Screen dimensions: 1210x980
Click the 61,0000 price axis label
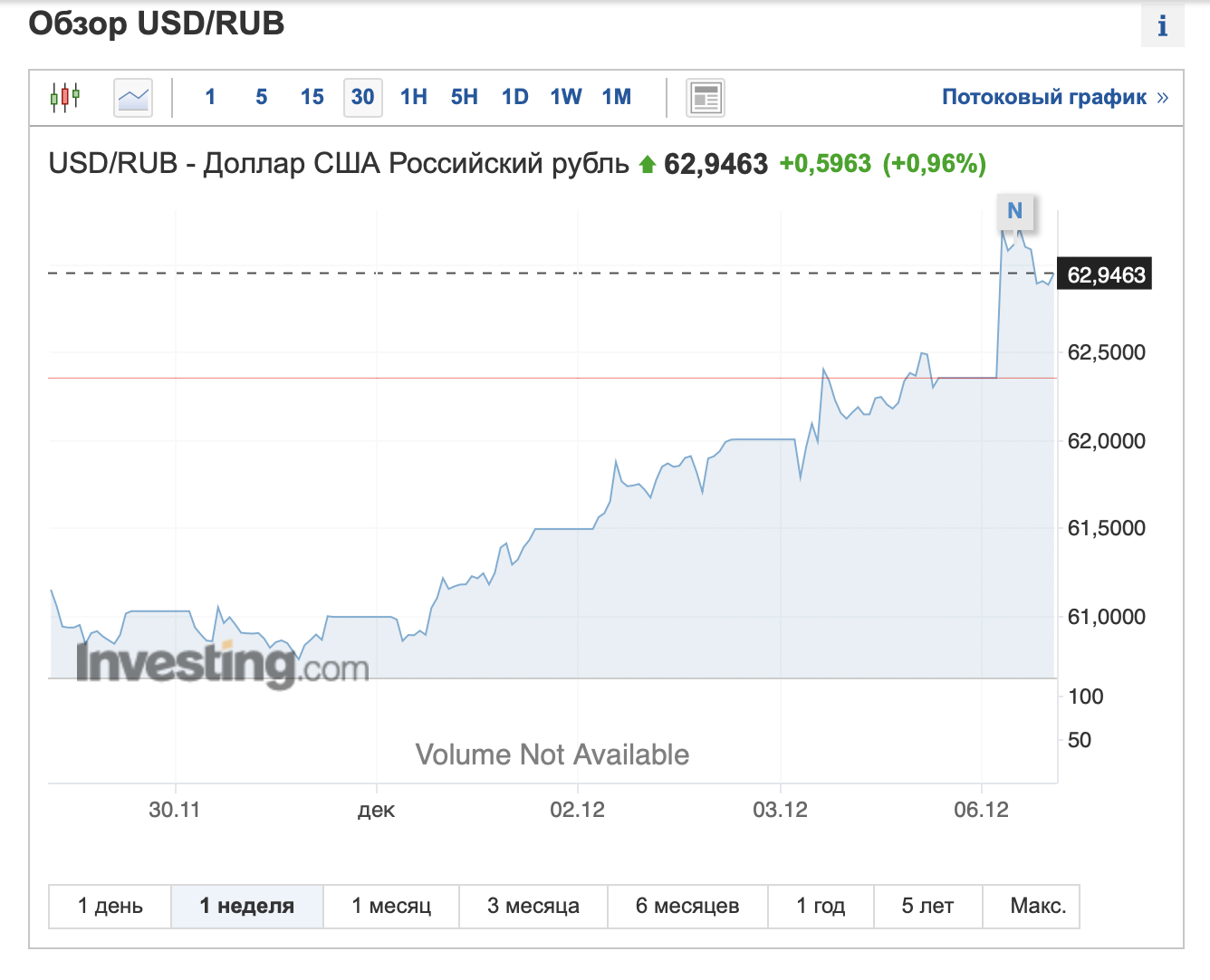pos(1107,617)
